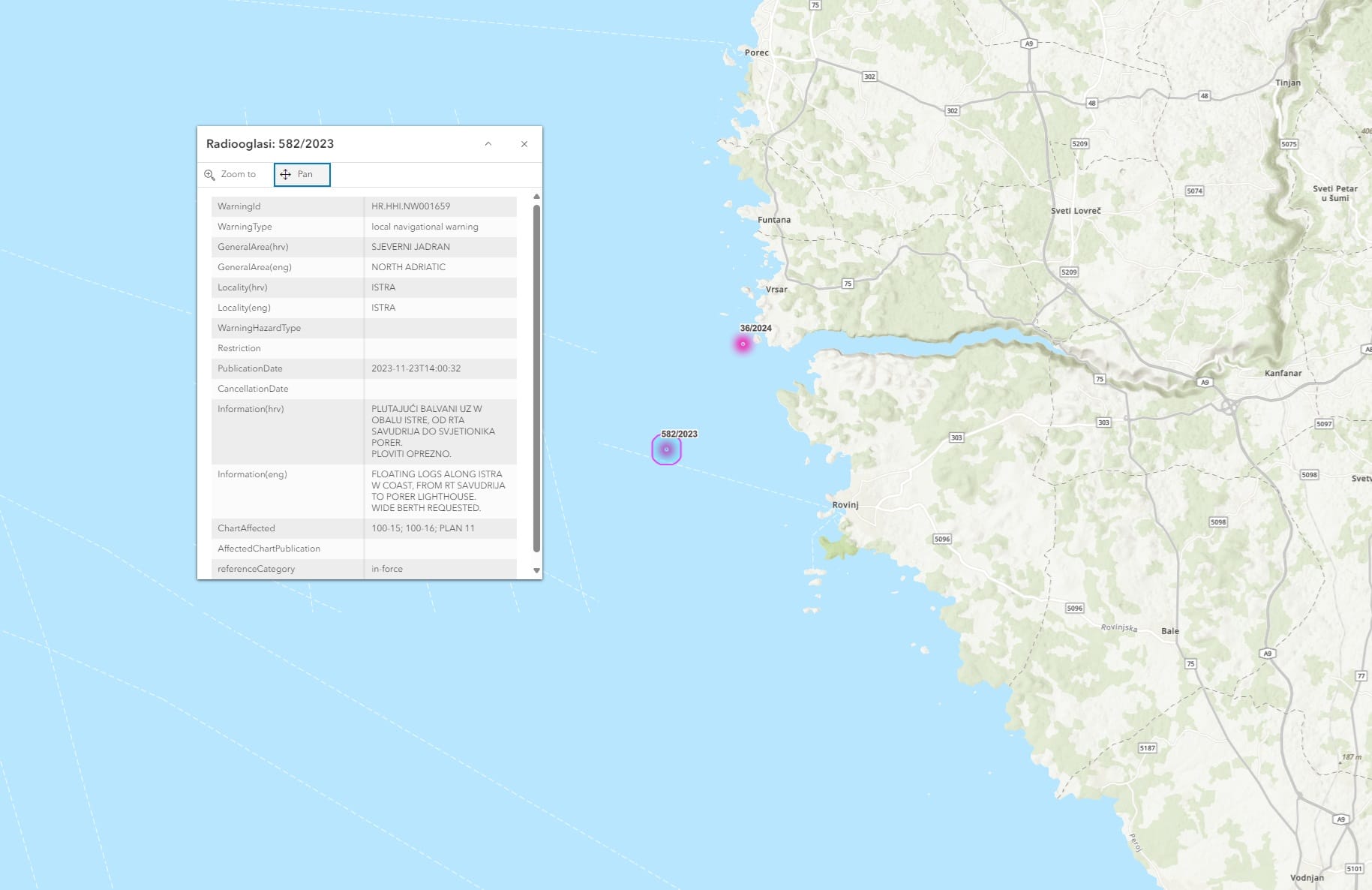Click the 36/2024 label text on map
Viewport: 1372px width, 890px height.
(755, 328)
